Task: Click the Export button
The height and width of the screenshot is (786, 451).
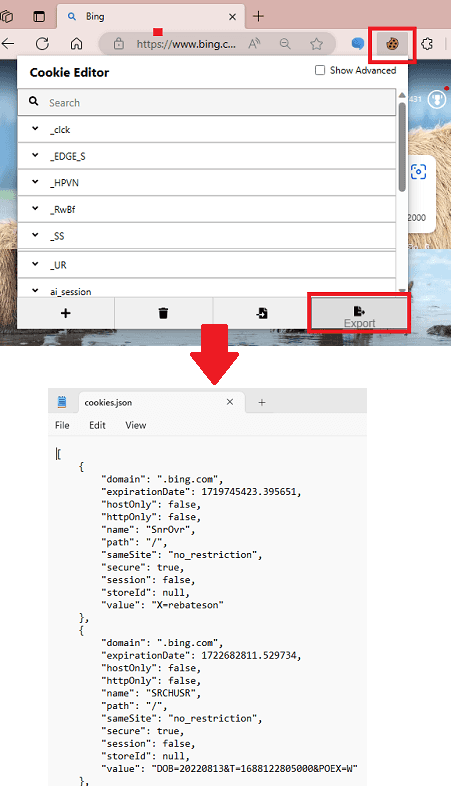Action: click(359, 314)
